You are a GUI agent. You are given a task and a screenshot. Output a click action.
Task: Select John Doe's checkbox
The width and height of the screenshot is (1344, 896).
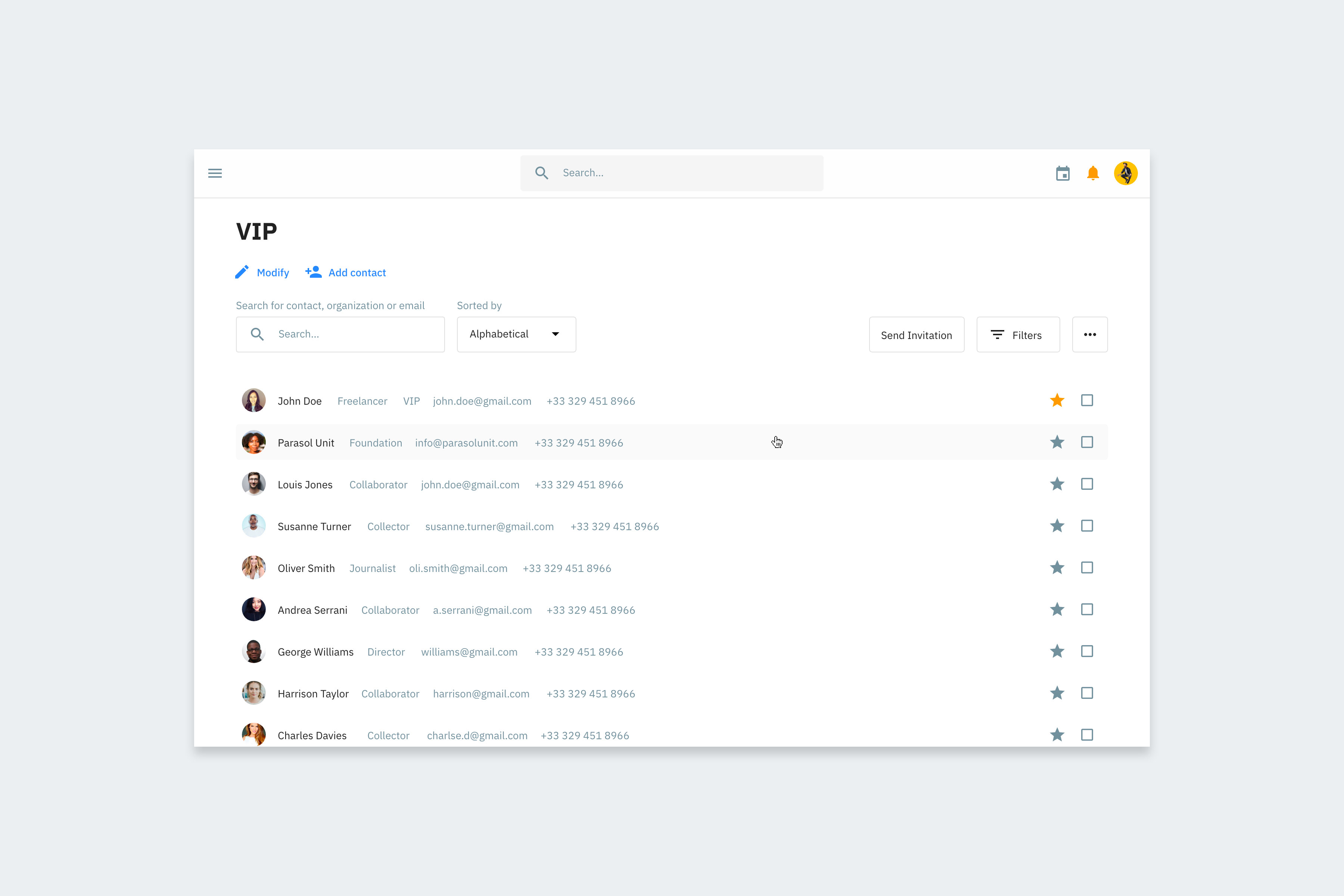click(x=1087, y=401)
